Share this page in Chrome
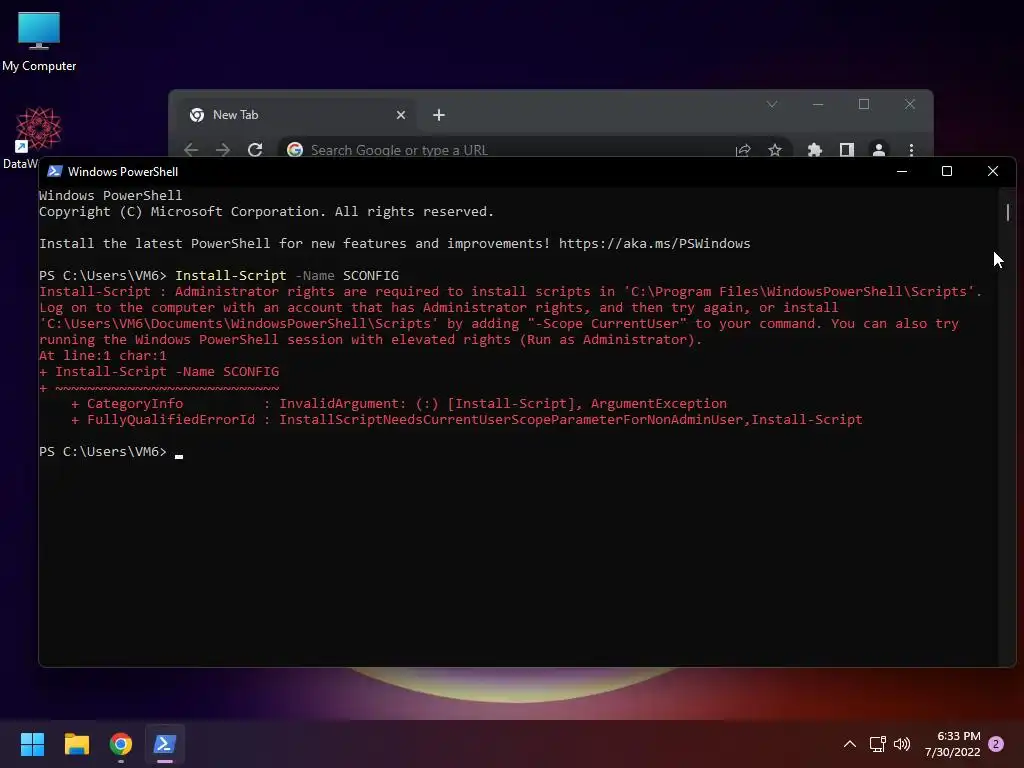The image size is (1024, 768). (743, 150)
